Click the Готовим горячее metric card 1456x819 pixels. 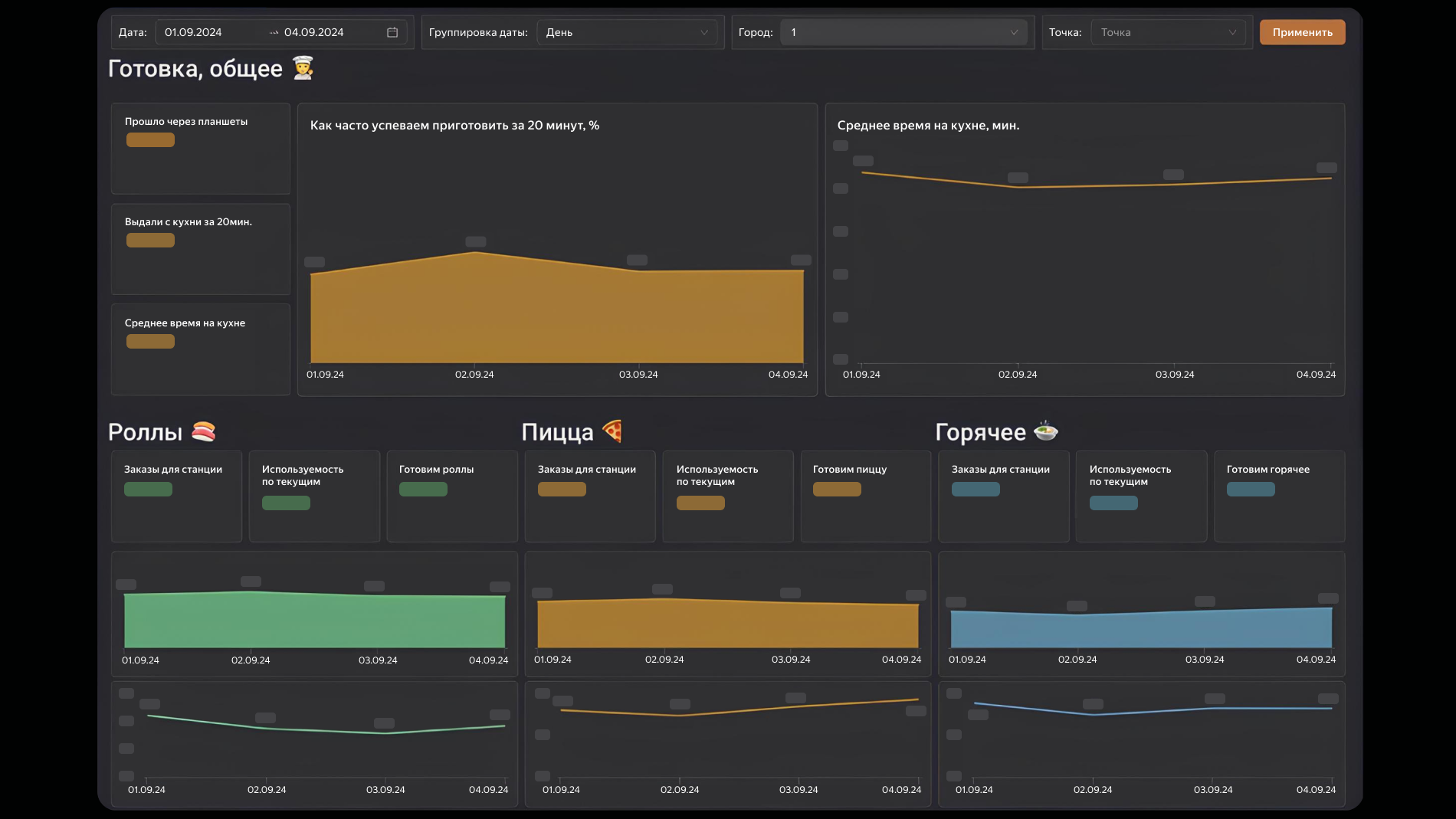tap(1279, 496)
